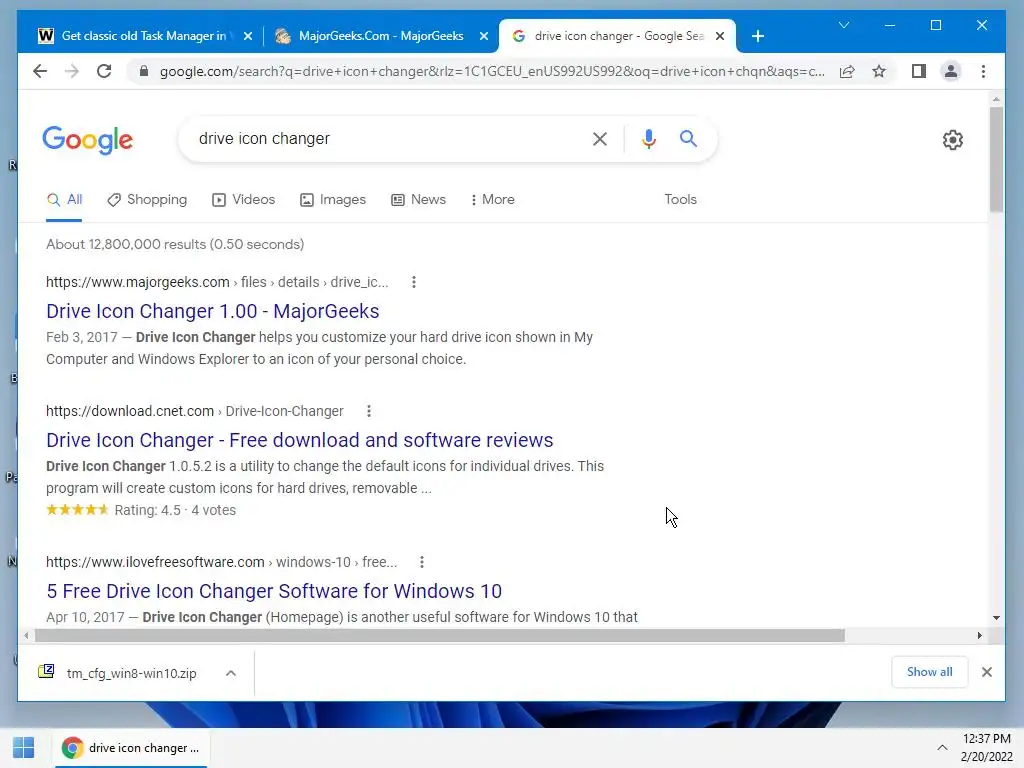The image size is (1024, 768).
Task: Click the horizontal scrollbar left arrow
Action: click(26, 635)
